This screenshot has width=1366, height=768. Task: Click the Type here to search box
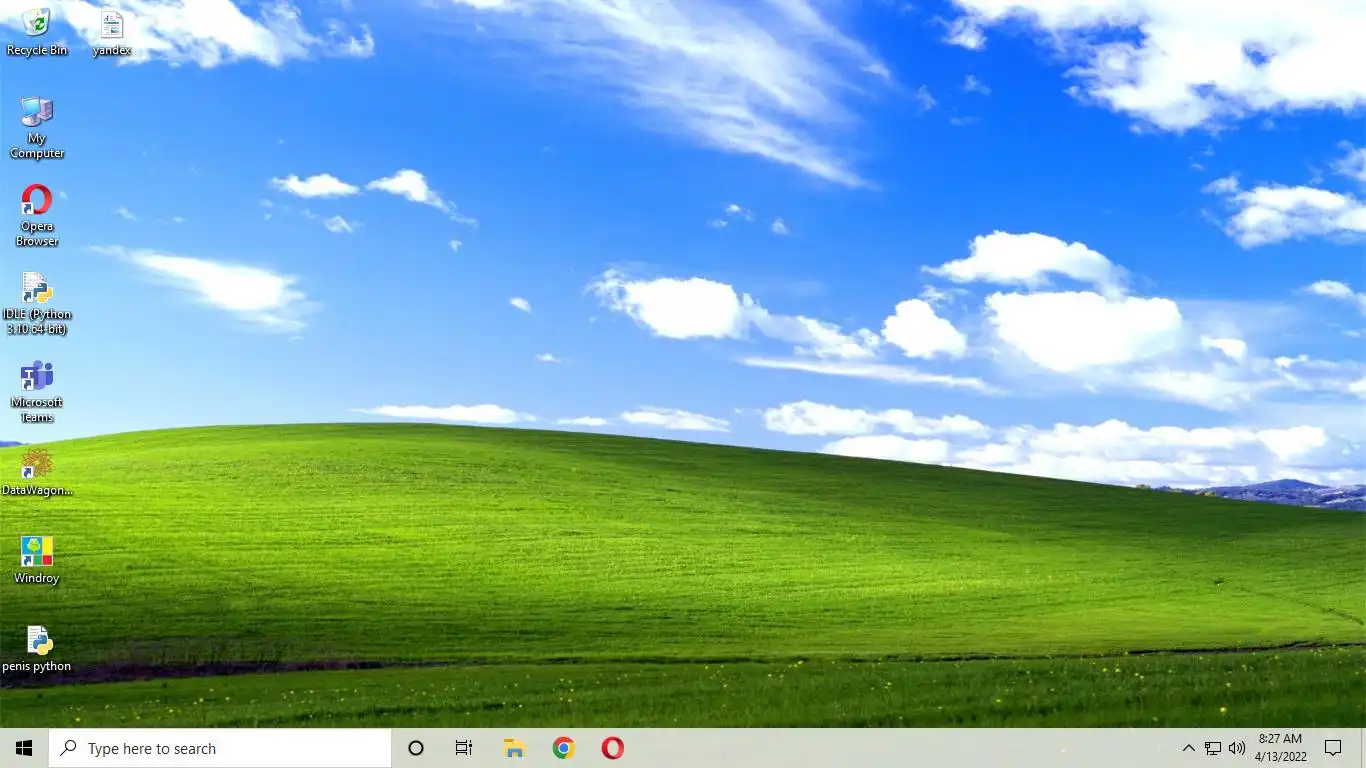(220, 748)
